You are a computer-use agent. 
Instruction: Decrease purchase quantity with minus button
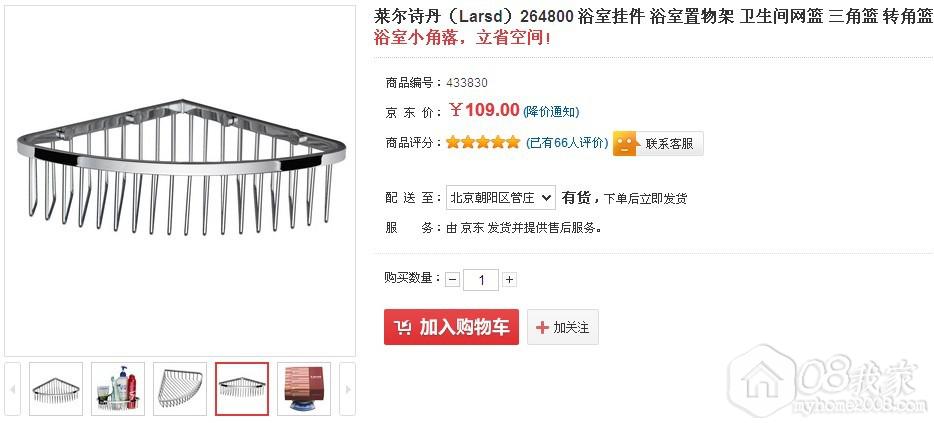(x=453, y=279)
